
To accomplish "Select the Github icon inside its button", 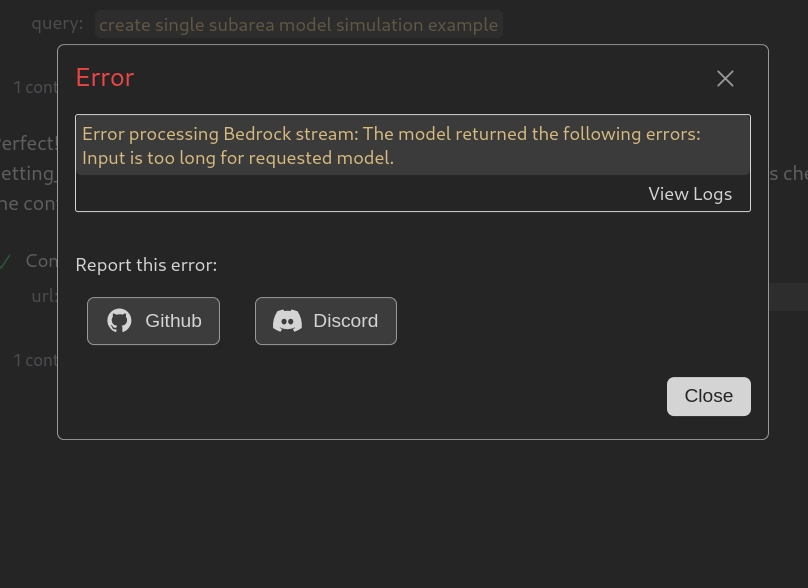I will tap(119, 320).
